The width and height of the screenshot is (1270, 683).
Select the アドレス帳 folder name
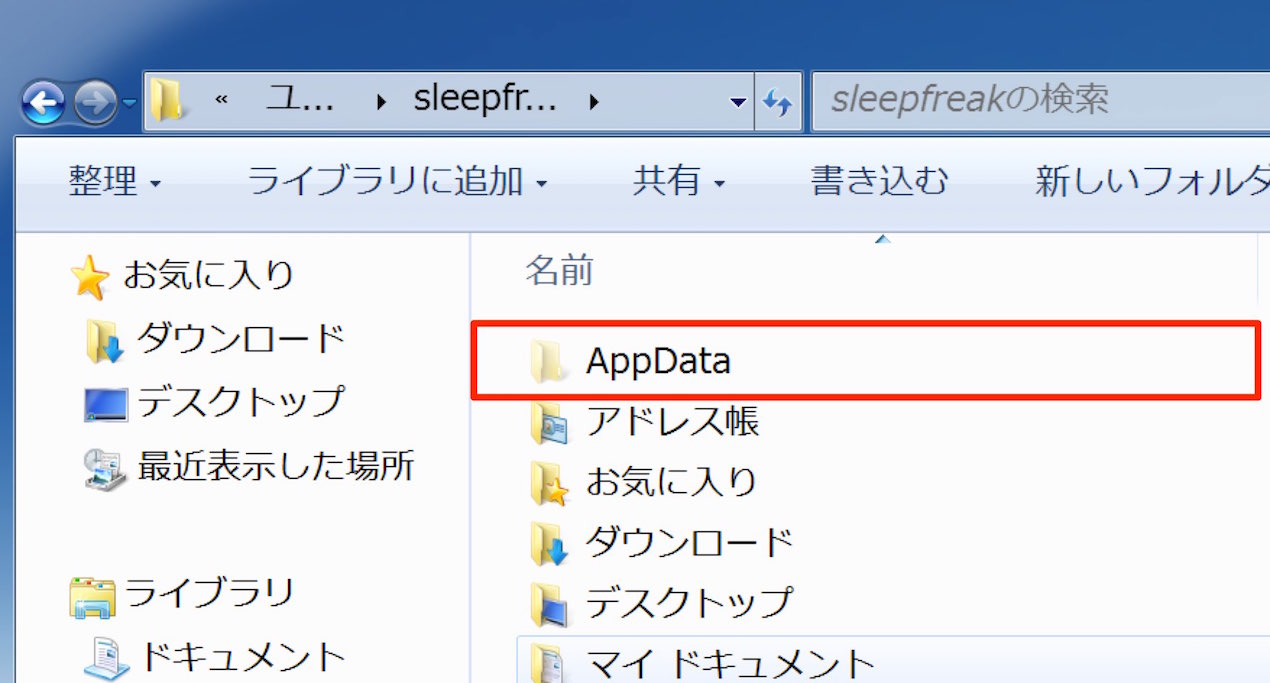click(672, 422)
